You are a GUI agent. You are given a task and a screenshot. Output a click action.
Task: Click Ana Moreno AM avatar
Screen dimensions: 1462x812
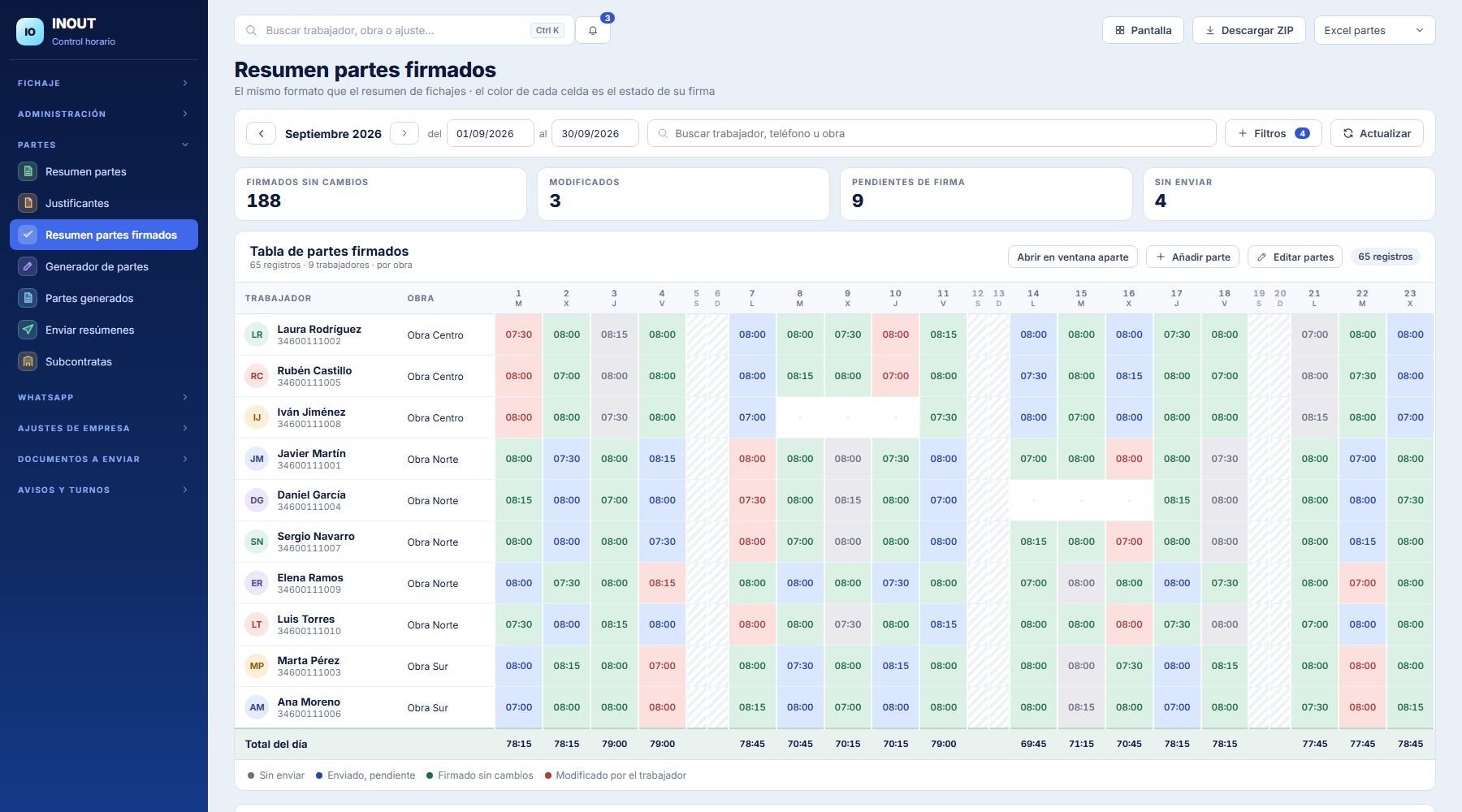257,707
